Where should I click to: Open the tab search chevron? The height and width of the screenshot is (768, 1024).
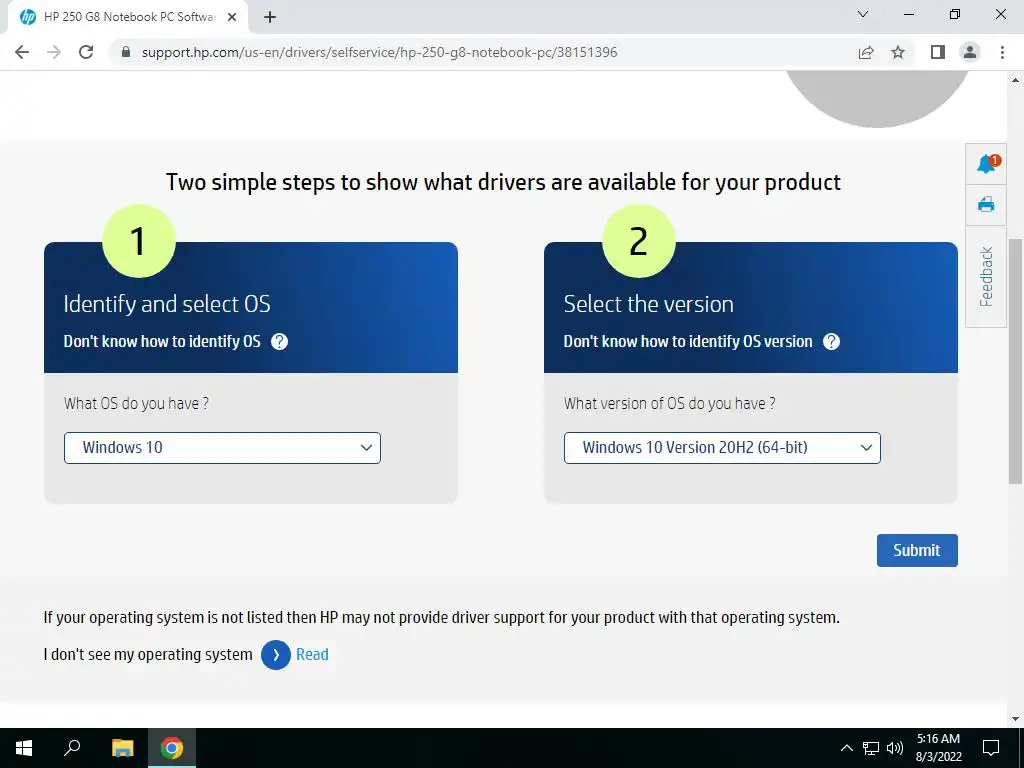[863, 14]
